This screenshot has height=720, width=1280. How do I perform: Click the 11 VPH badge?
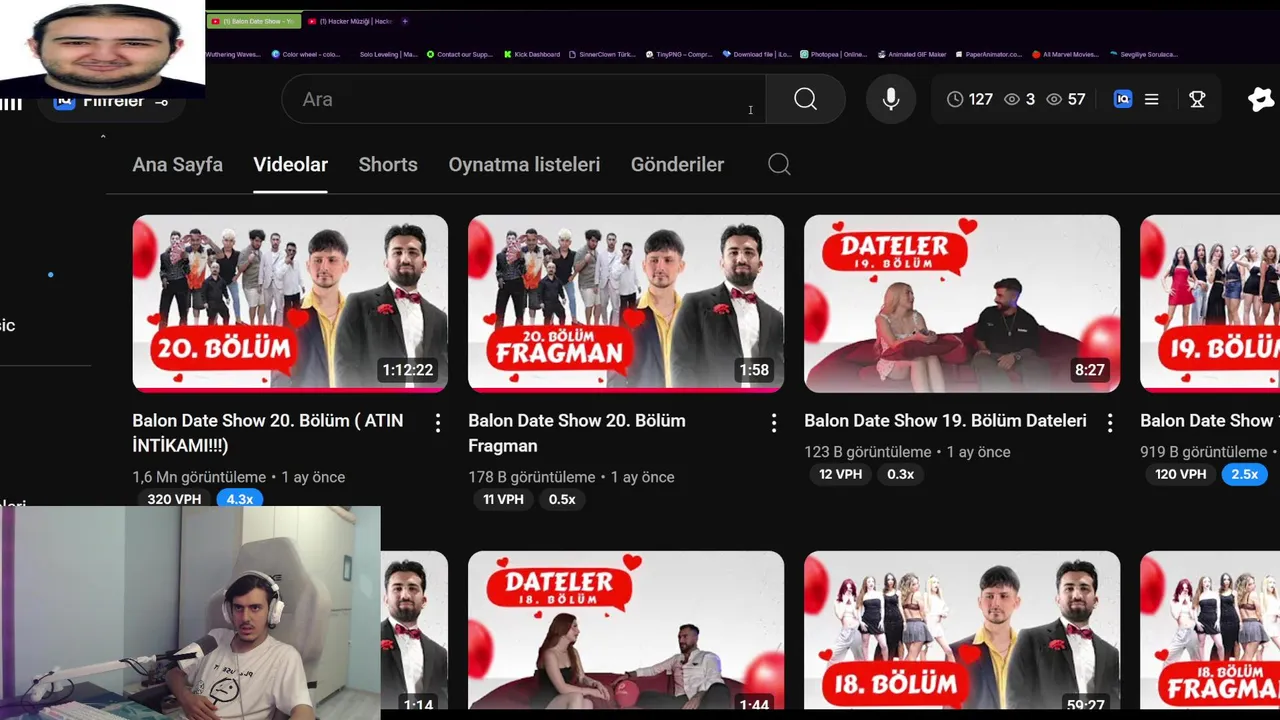click(x=503, y=499)
